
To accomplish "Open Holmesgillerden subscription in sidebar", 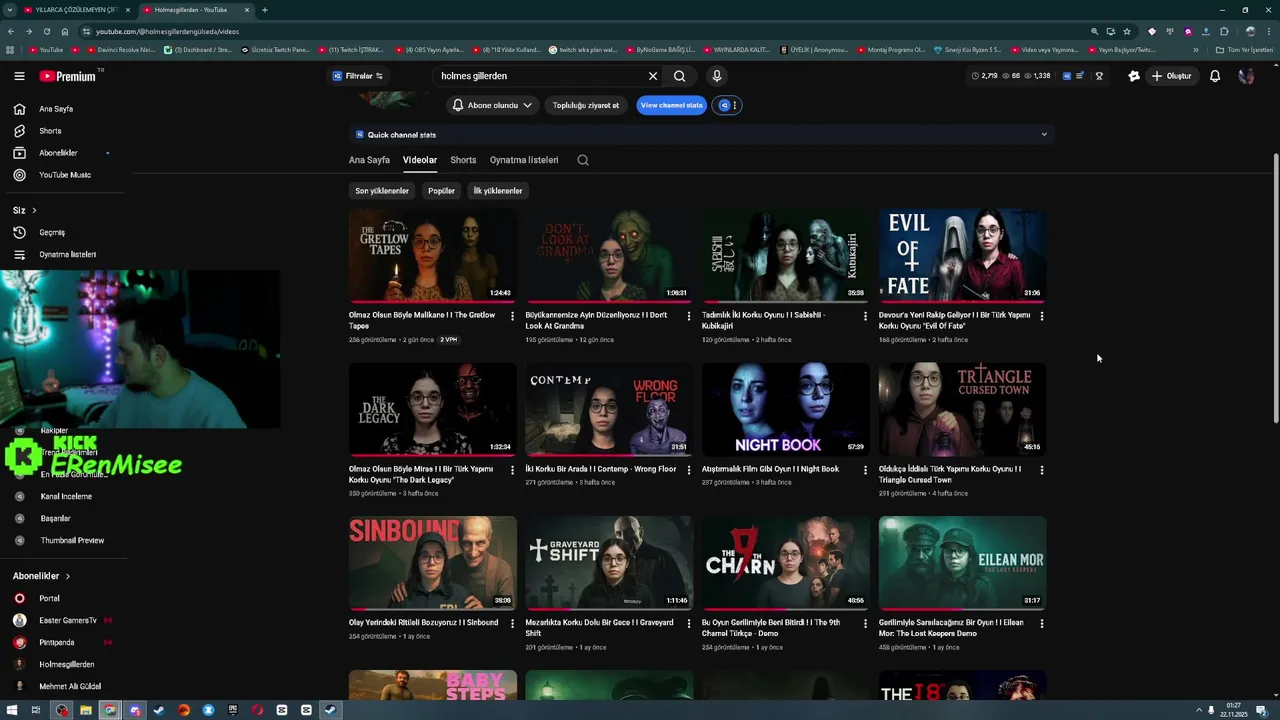I will pos(65,664).
